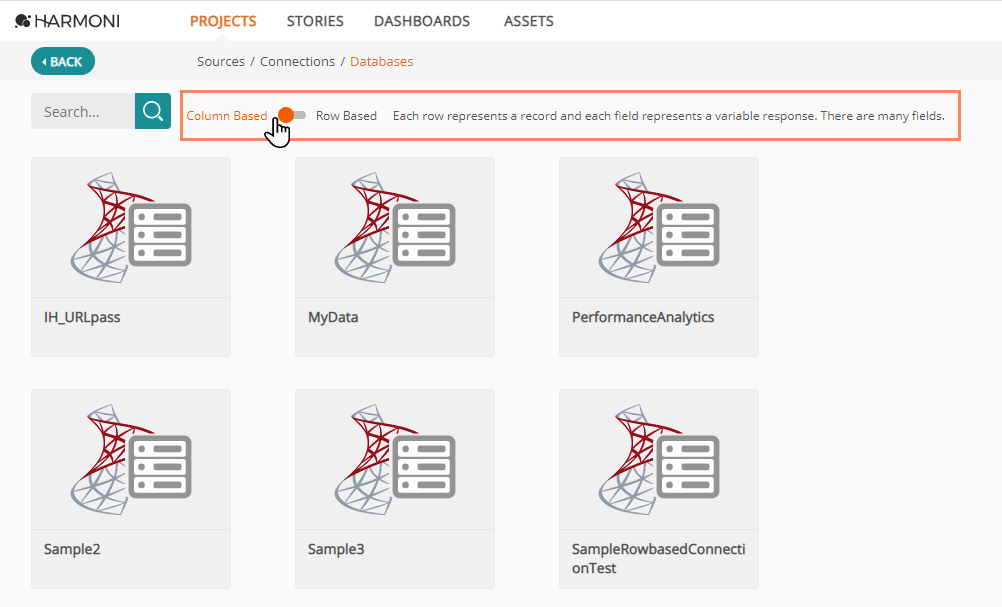Viewport: 1002px width, 607px height.
Task: Click the Sample2 name label
Action: [x=72, y=549]
